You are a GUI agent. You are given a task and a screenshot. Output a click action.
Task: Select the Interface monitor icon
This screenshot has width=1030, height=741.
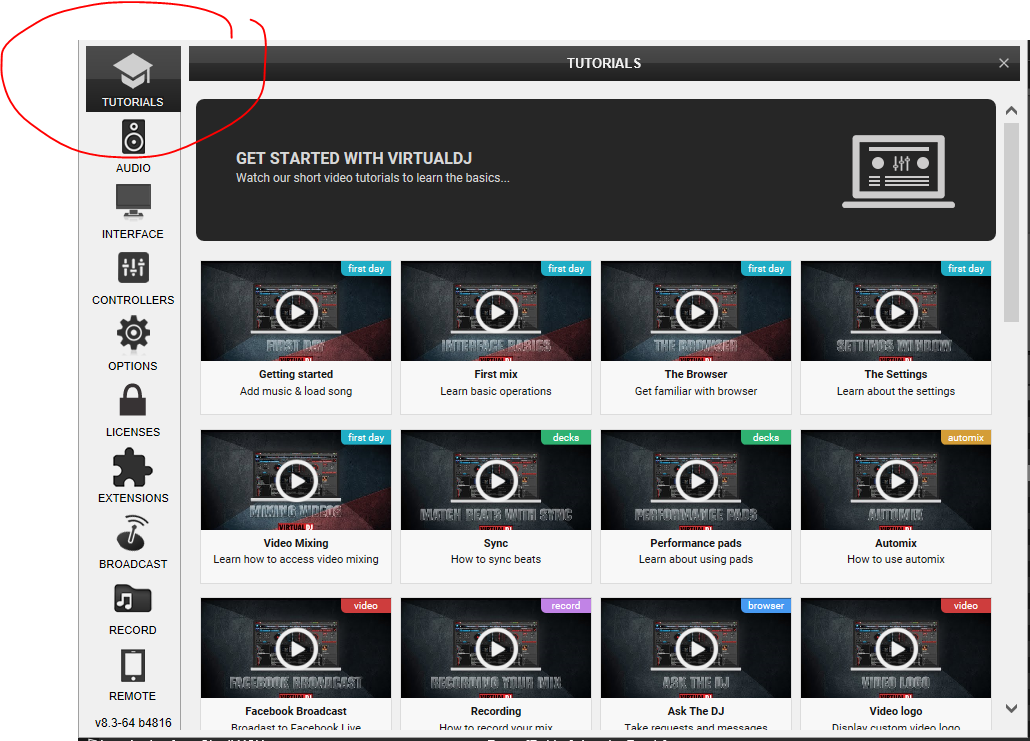click(133, 201)
